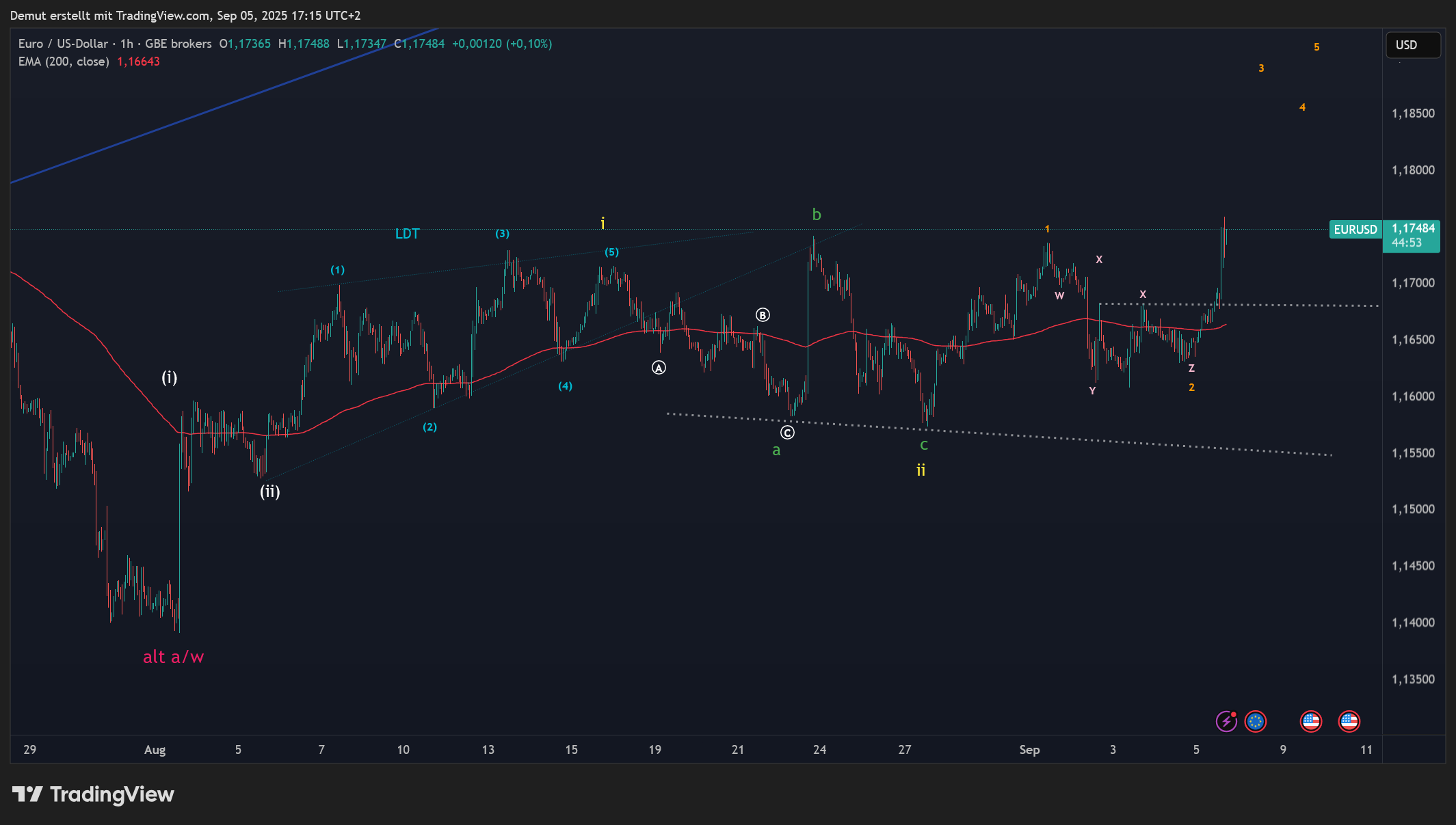Select the green 'b' wave label
Image resolution: width=1456 pixels, height=825 pixels.
point(817,215)
